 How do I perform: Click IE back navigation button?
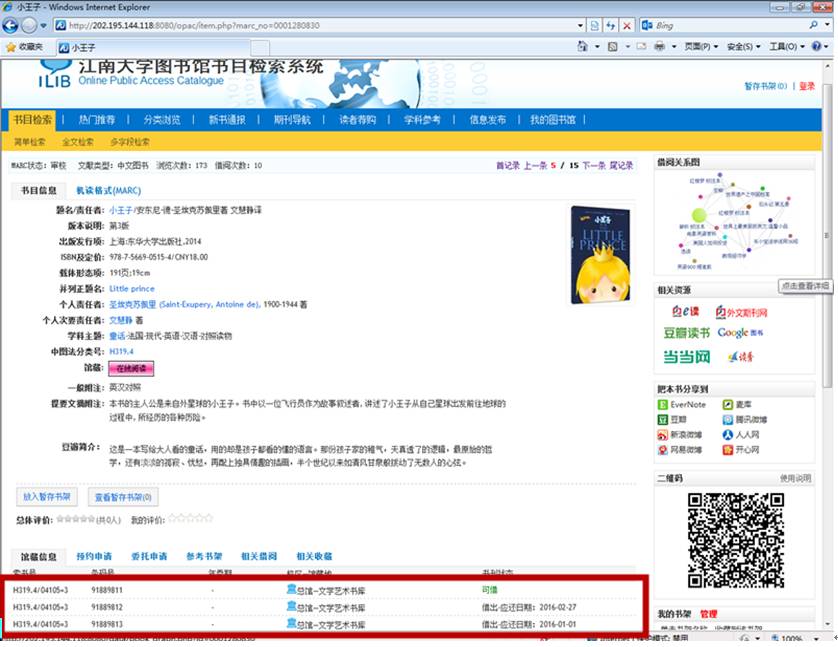[x=12, y=24]
